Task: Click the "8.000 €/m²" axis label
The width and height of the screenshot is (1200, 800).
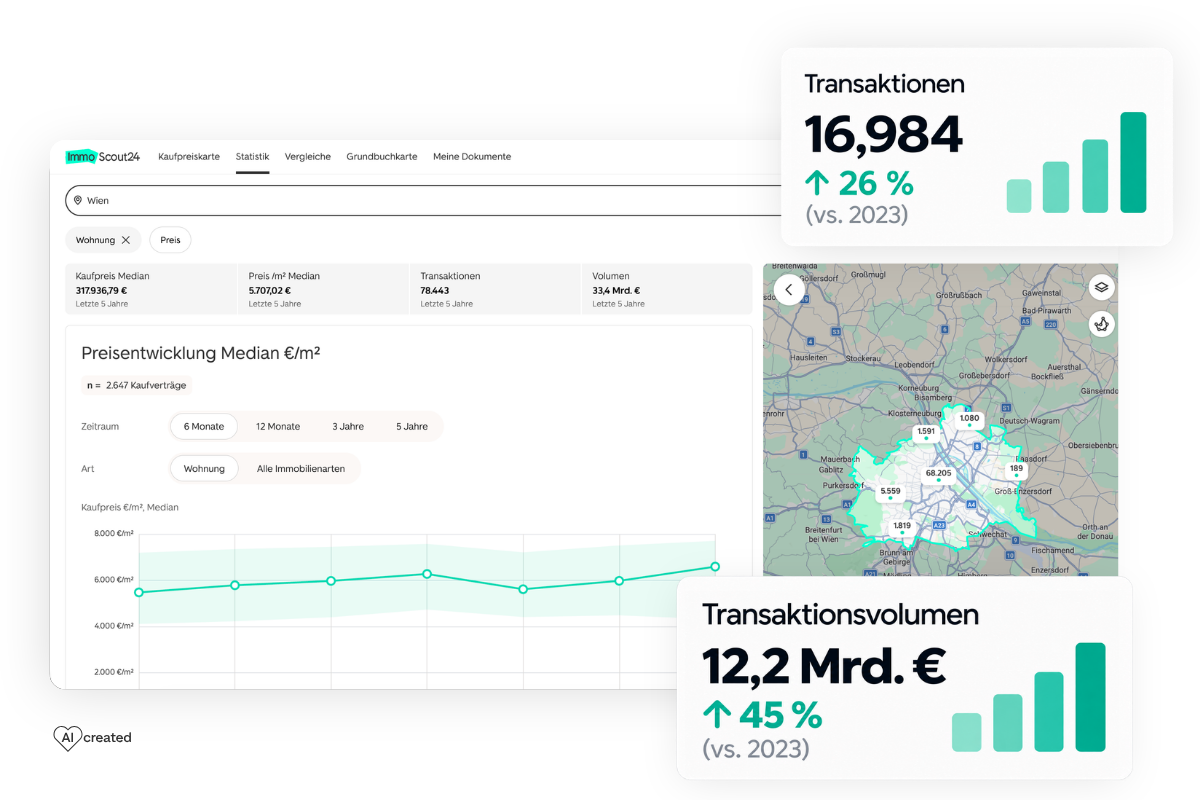Action: tap(114, 534)
